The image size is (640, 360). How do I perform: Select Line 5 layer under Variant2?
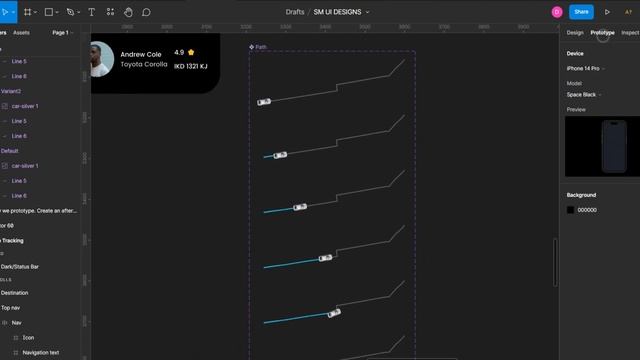[x=19, y=121]
